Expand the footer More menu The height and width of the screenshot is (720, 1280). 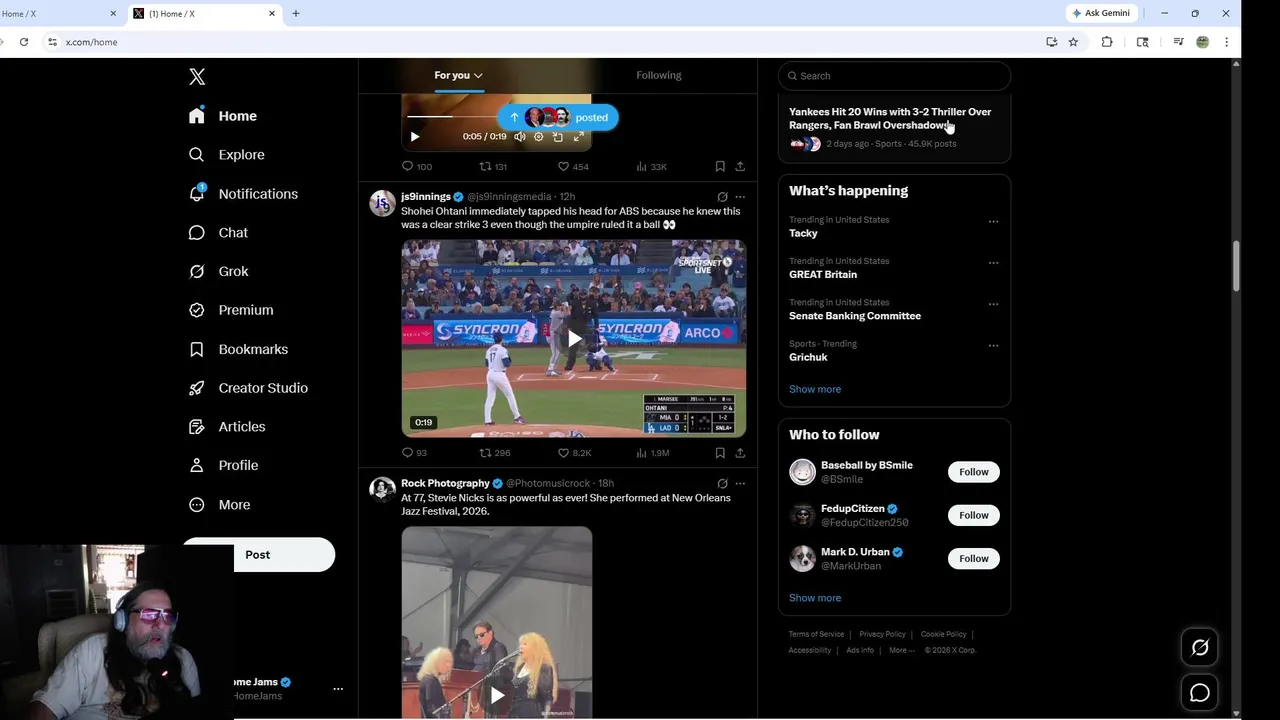point(900,650)
